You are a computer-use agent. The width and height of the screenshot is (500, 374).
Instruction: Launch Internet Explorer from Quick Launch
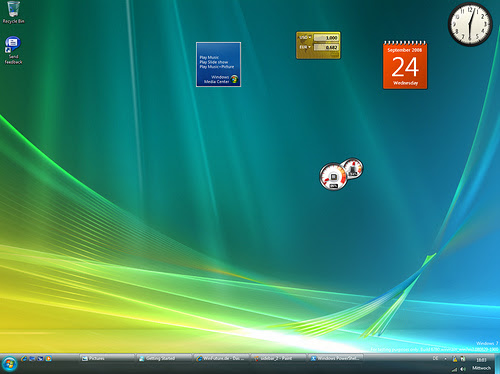click(x=24, y=359)
